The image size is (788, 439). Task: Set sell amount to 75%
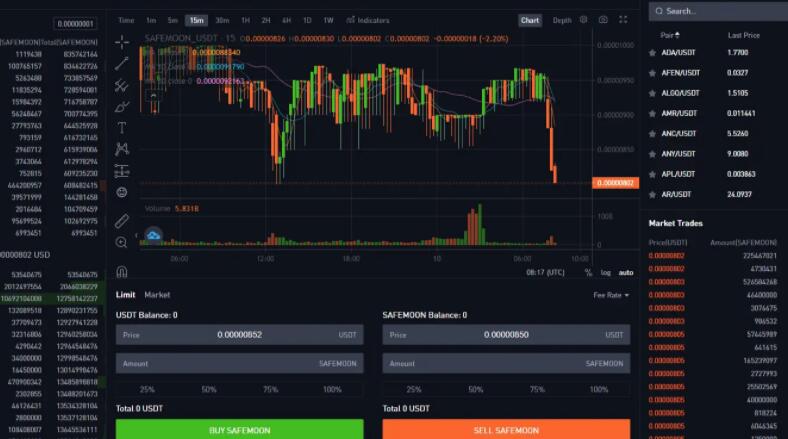(537, 389)
